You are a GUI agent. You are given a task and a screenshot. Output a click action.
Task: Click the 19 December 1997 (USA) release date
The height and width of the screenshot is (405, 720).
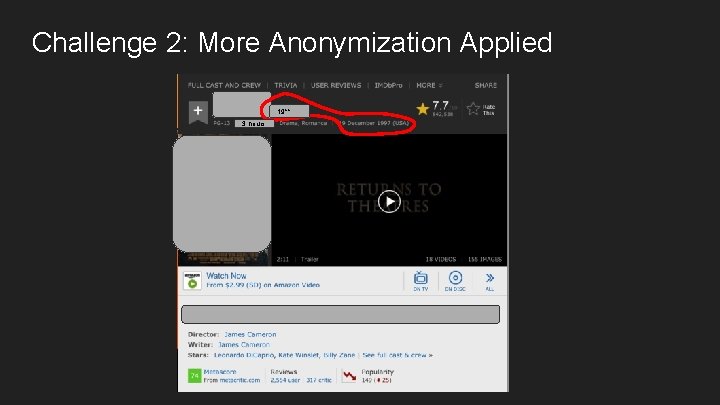coord(374,123)
